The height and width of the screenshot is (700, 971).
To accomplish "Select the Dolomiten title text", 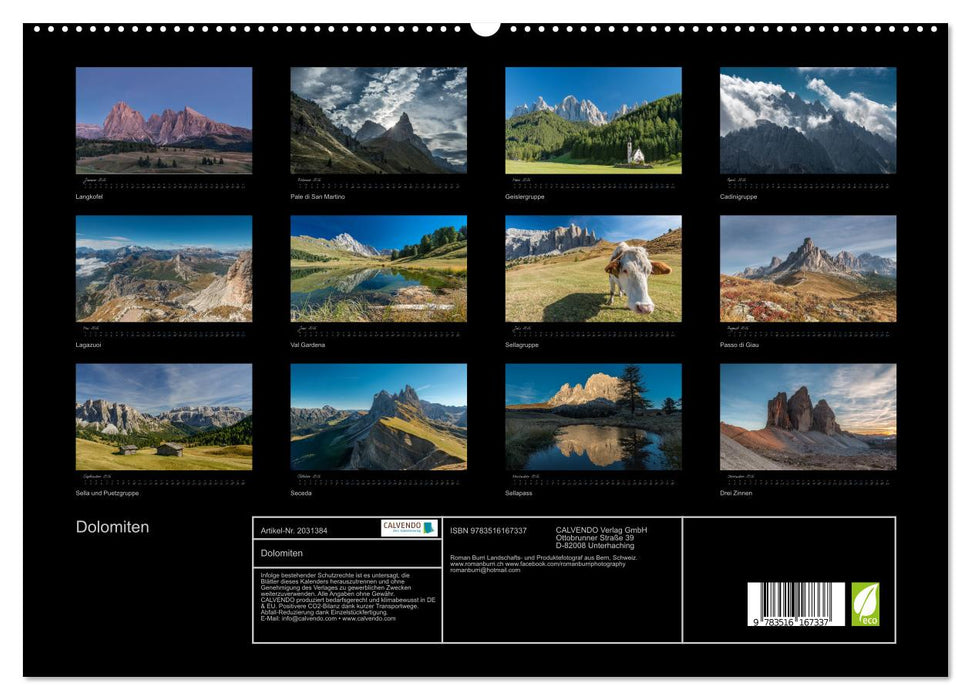I will pos(112,527).
